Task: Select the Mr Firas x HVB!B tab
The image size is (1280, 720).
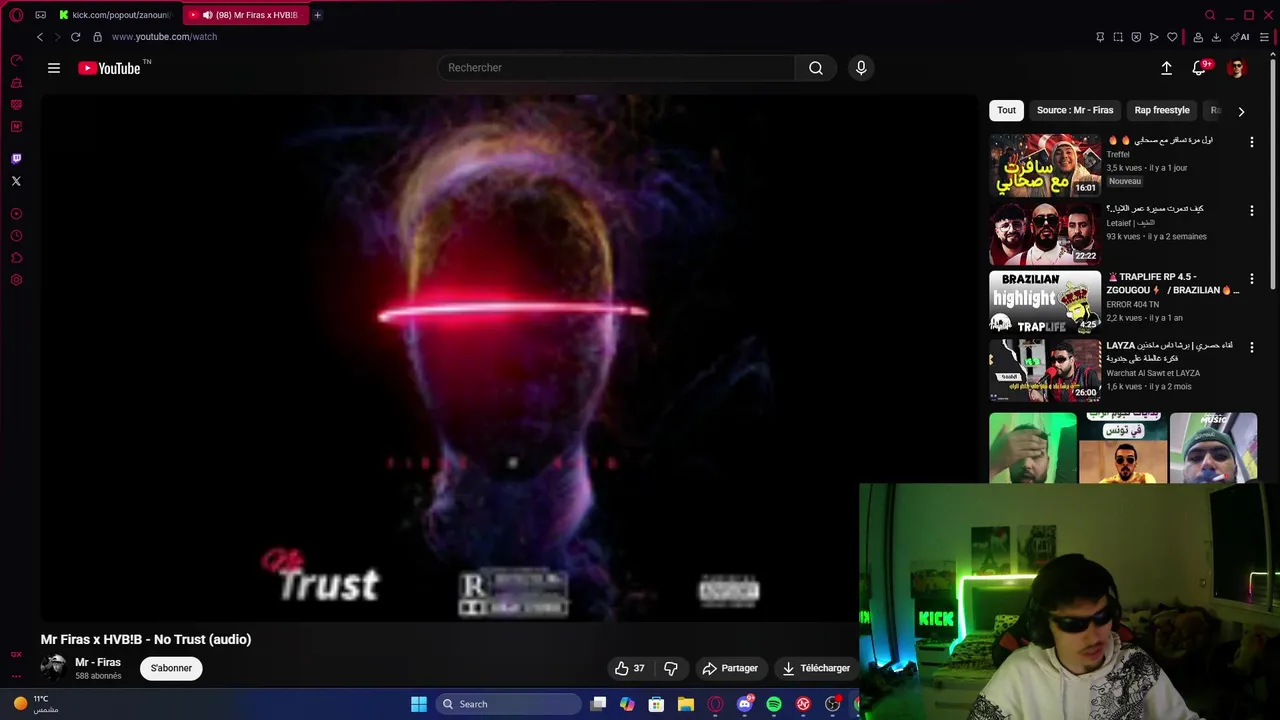Action: click(x=245, y=15)
